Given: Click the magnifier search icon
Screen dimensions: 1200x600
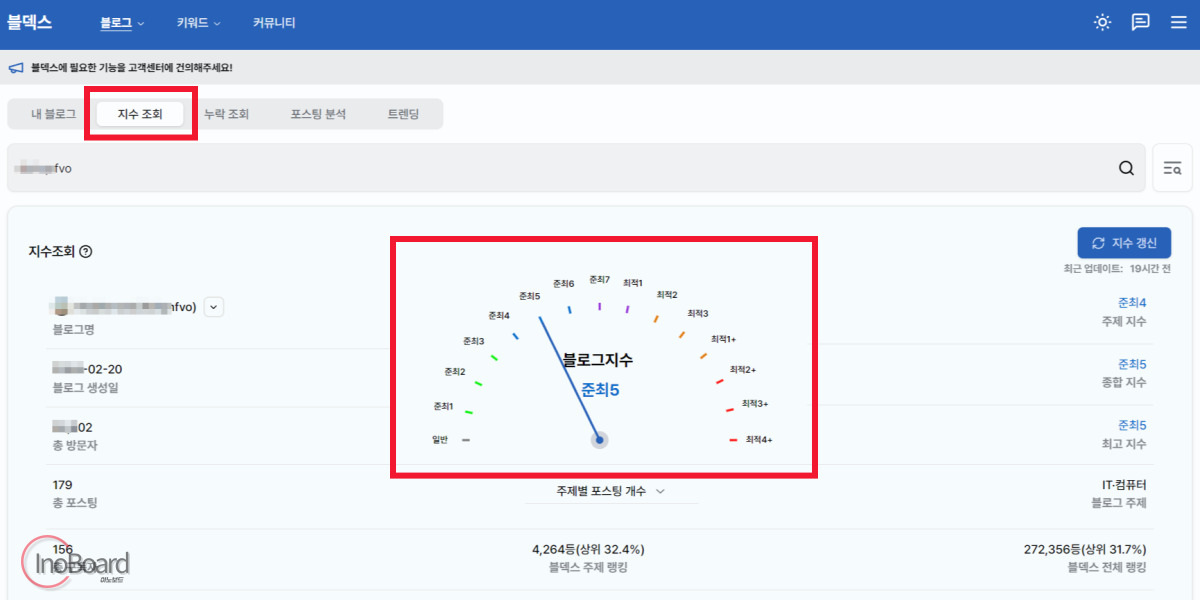Looking at the screenshot, I should tap(1126, 168).
